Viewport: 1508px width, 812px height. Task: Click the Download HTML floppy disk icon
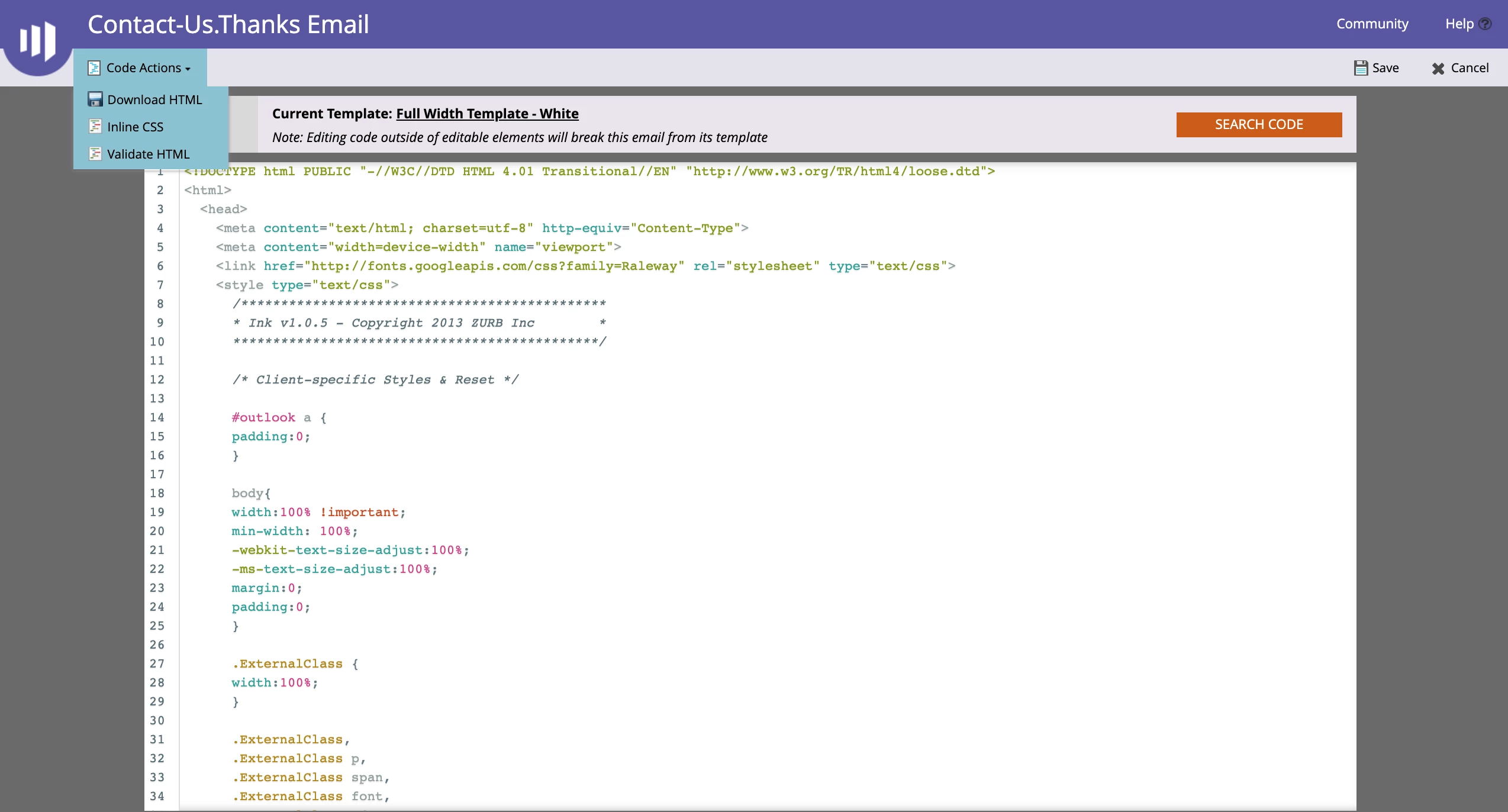(95, 99)
